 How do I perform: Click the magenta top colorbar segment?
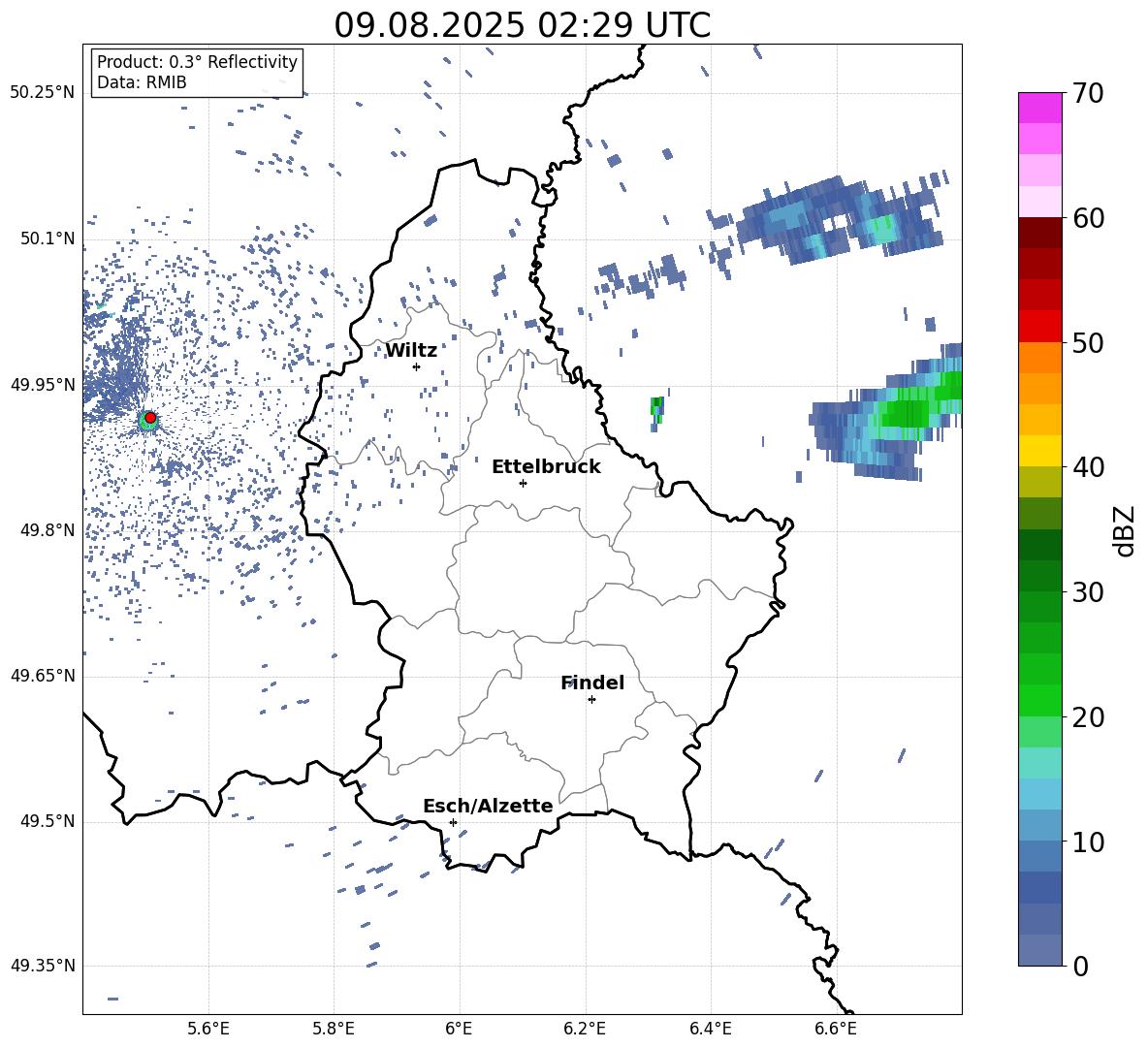[1039, 109]
